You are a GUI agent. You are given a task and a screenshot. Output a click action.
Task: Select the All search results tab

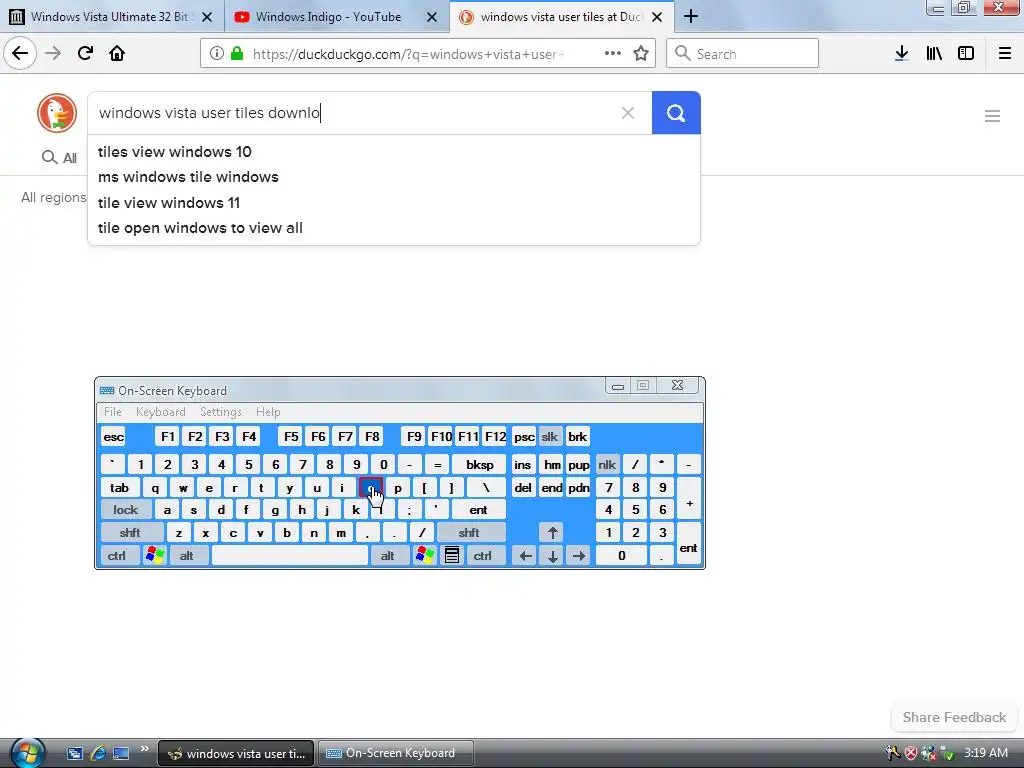59,157
